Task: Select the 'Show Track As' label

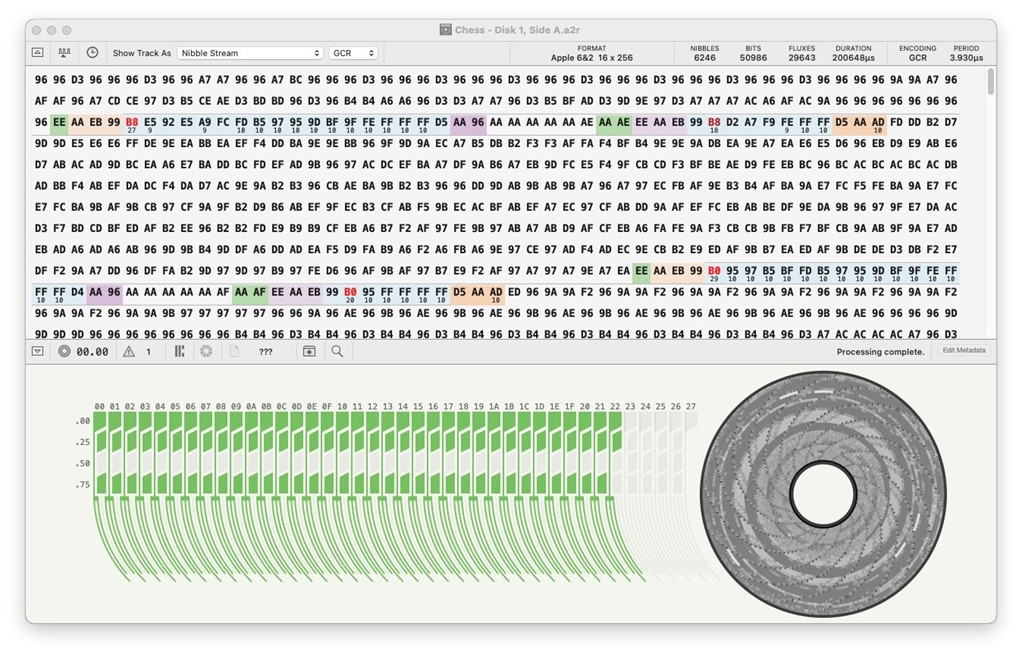Action: pyautogui.click(x=141, y=53)
